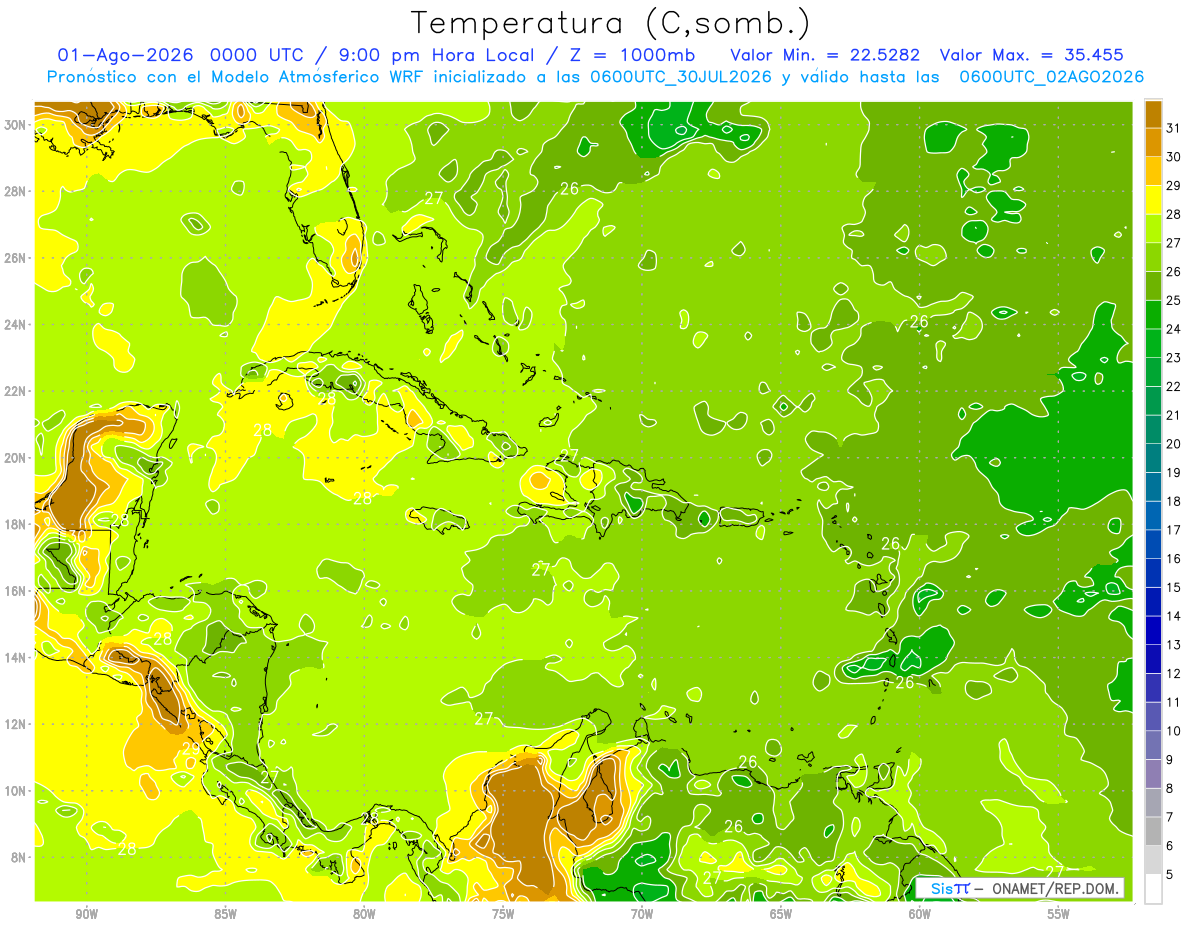1200x927 pixels.
Task: Click color bar value 20
Action: tap(1174, 444)
